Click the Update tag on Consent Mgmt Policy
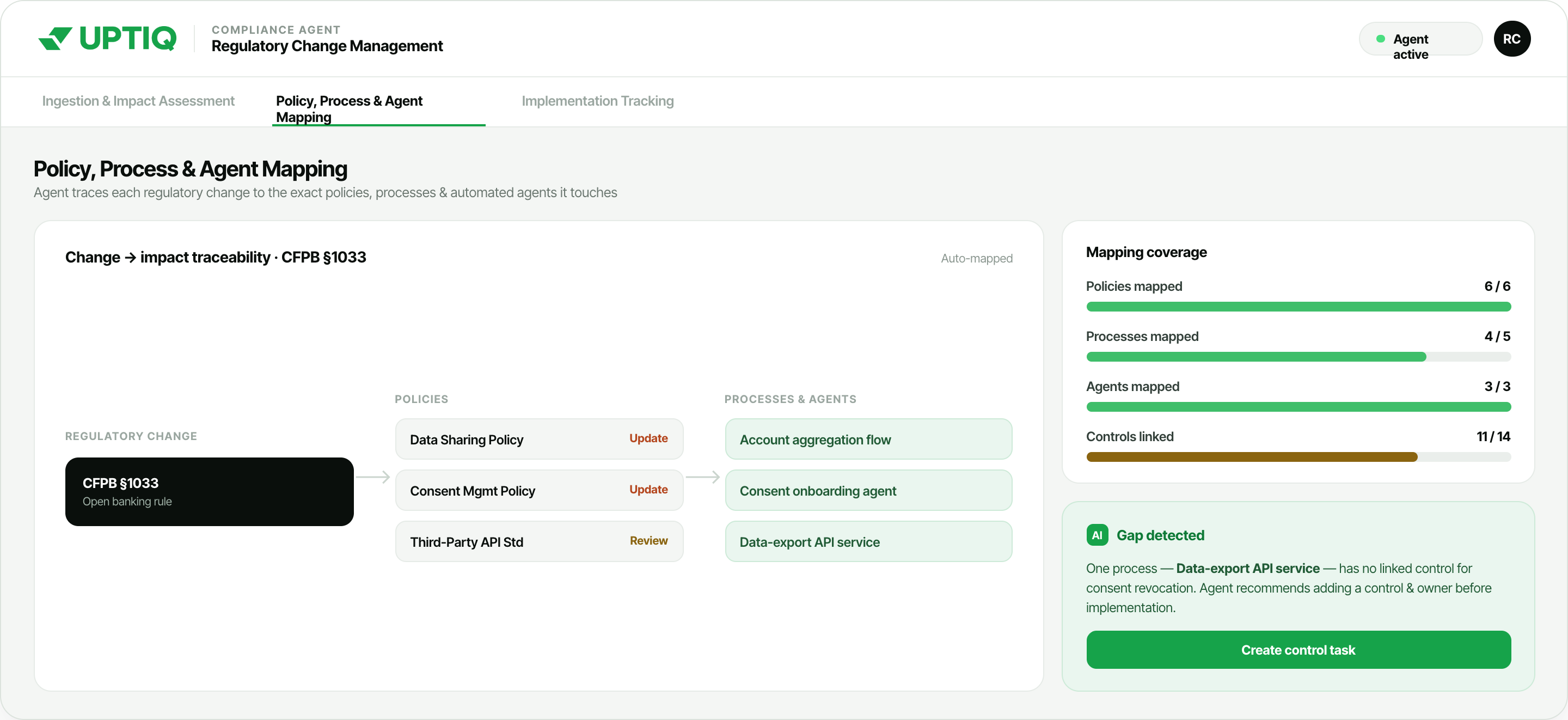This screenshot has height=720, width=1568. click(x=648, y=489)
